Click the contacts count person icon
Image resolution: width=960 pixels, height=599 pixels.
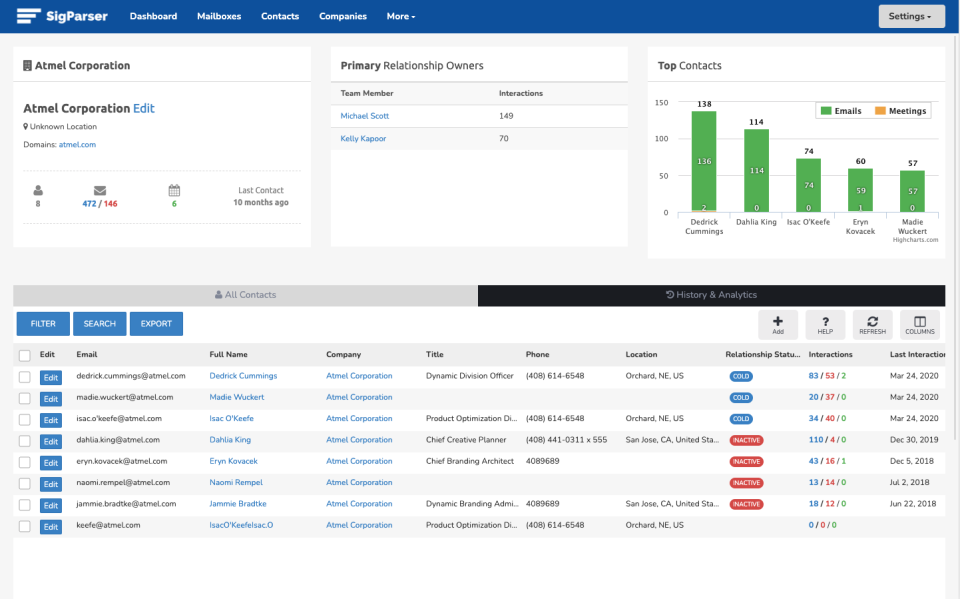pyautogui.click(x=38, y=190)
